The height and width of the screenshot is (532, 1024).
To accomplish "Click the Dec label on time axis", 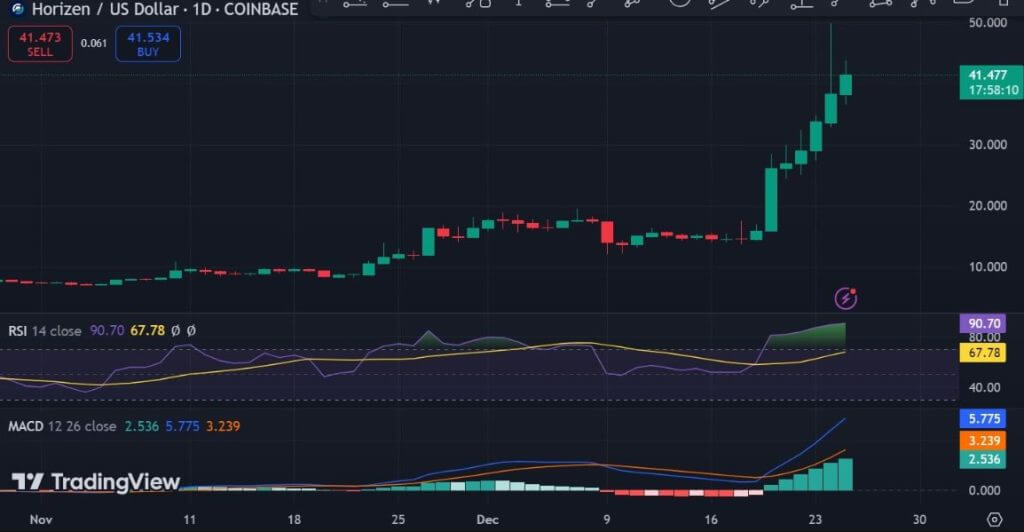I will (x=488, y=520).
